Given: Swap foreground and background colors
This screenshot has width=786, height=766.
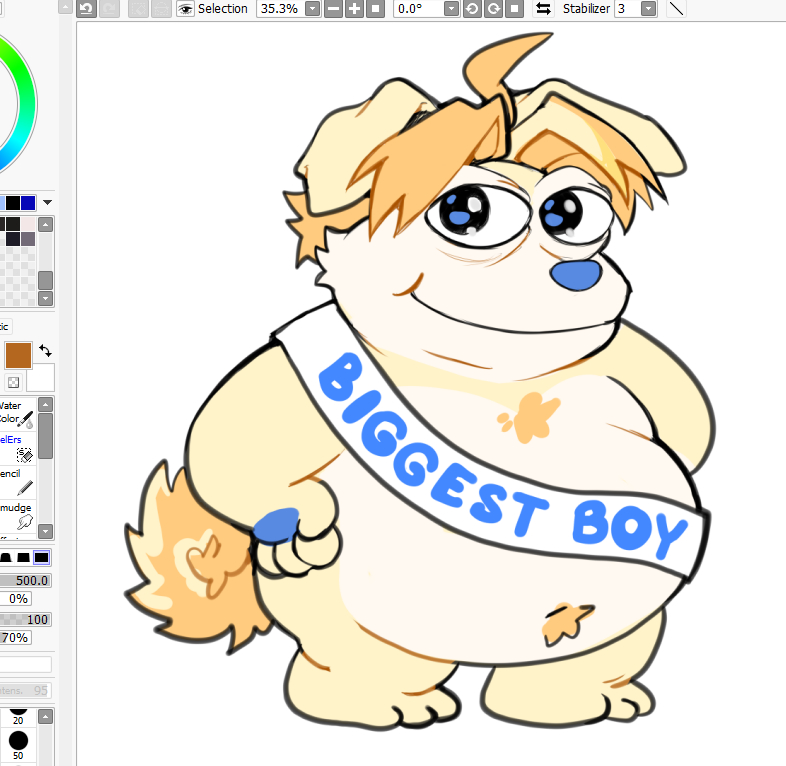Looking at the screenshot, I should (x=46, y=351).
